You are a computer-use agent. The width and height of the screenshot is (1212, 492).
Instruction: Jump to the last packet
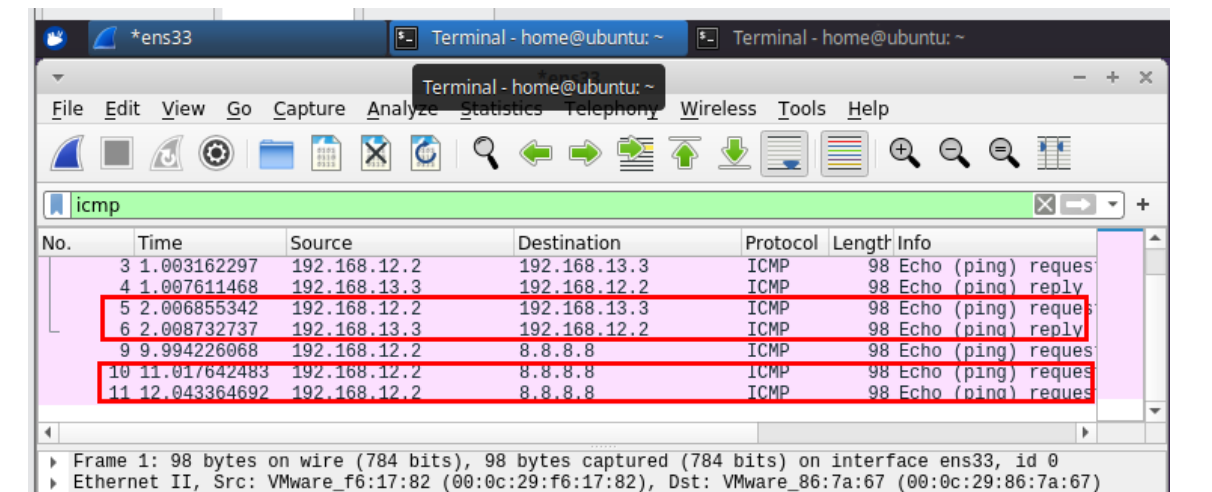[x=735, y=153]
